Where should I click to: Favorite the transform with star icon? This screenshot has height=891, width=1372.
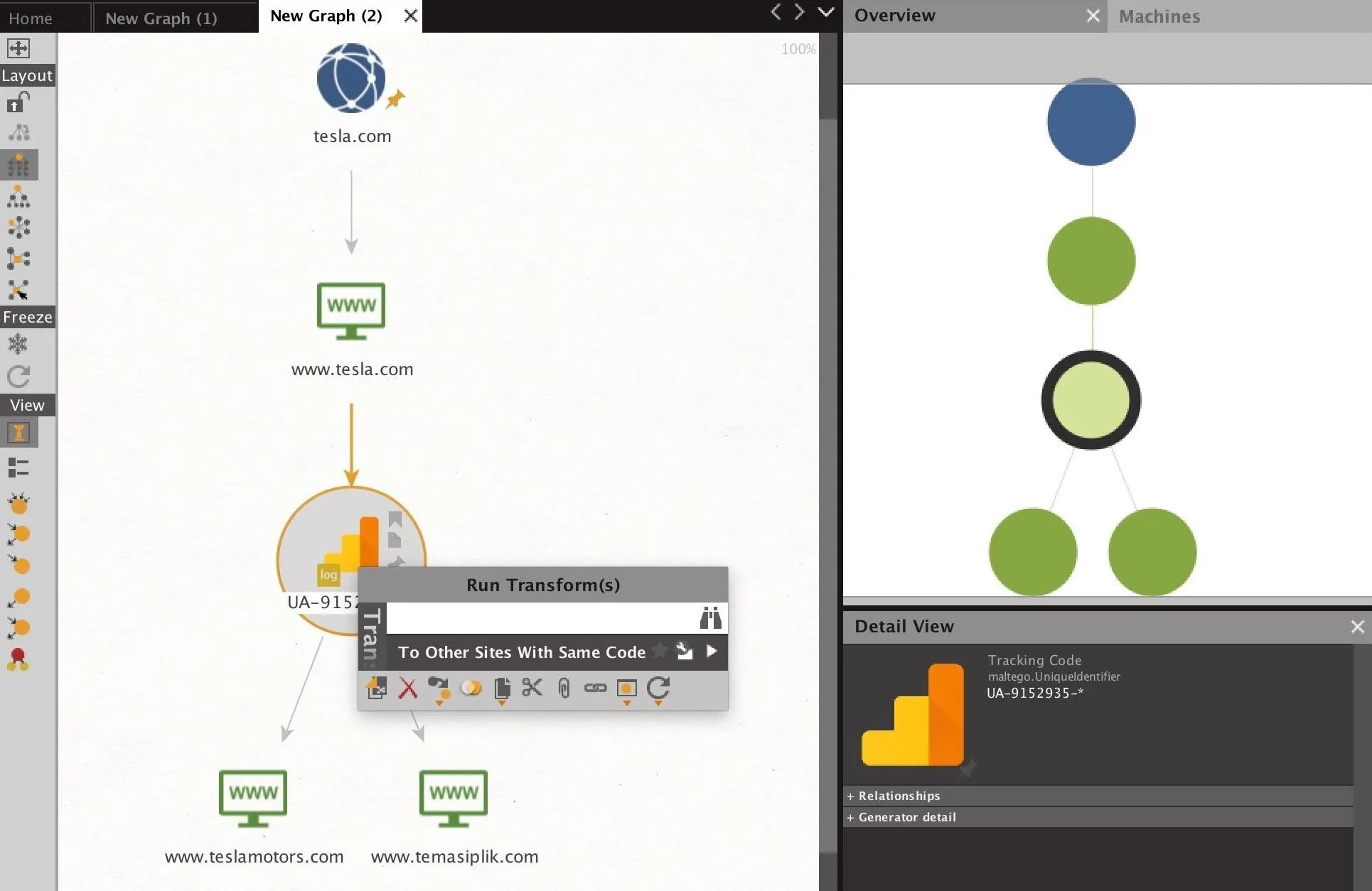pos(660,650)
